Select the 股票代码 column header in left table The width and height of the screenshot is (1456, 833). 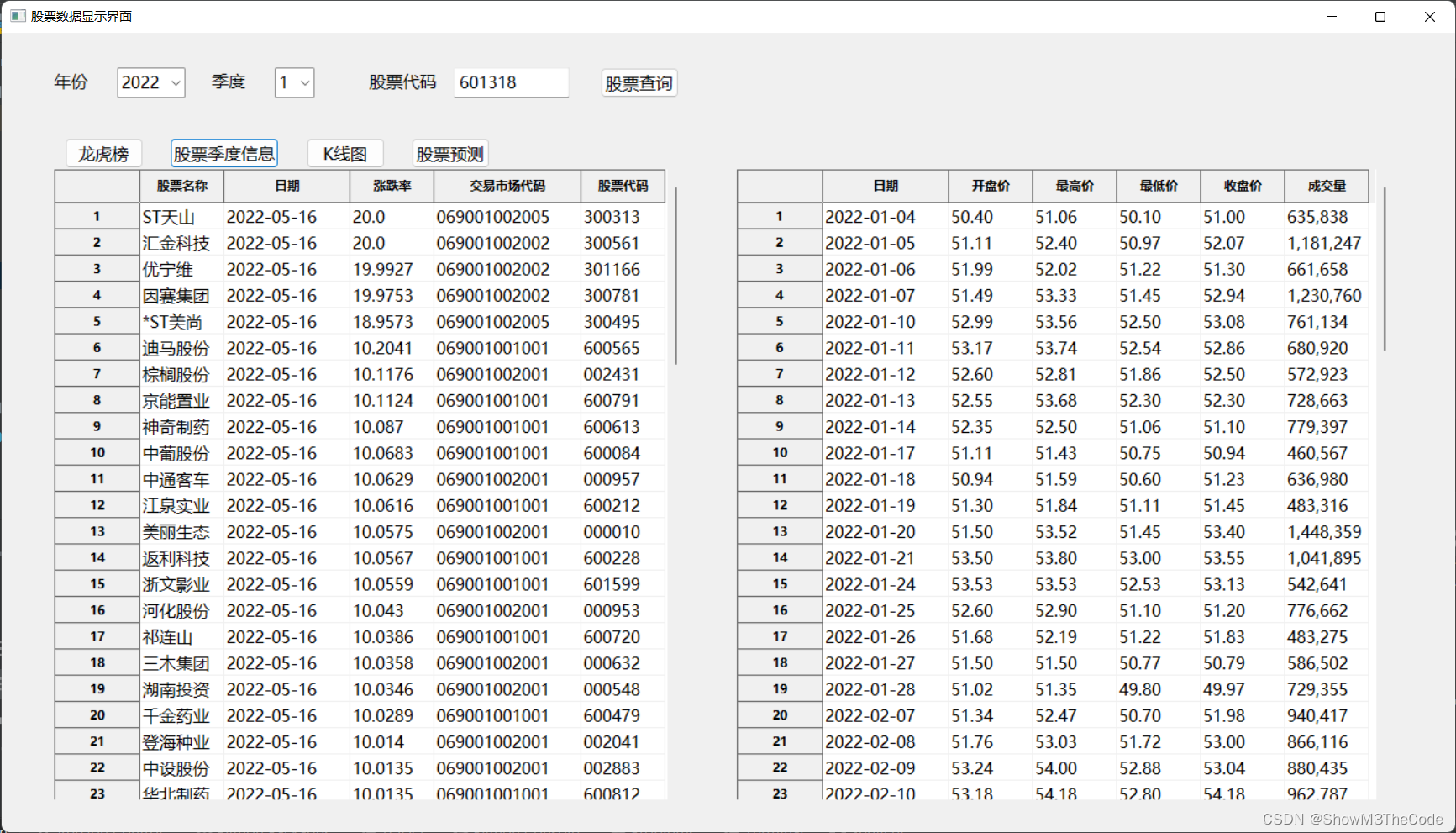point(623,186)
